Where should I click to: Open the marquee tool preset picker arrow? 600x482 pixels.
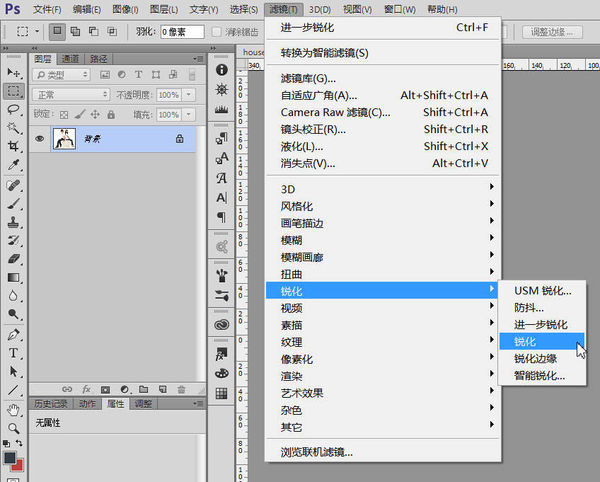click(x=37, y=31)
